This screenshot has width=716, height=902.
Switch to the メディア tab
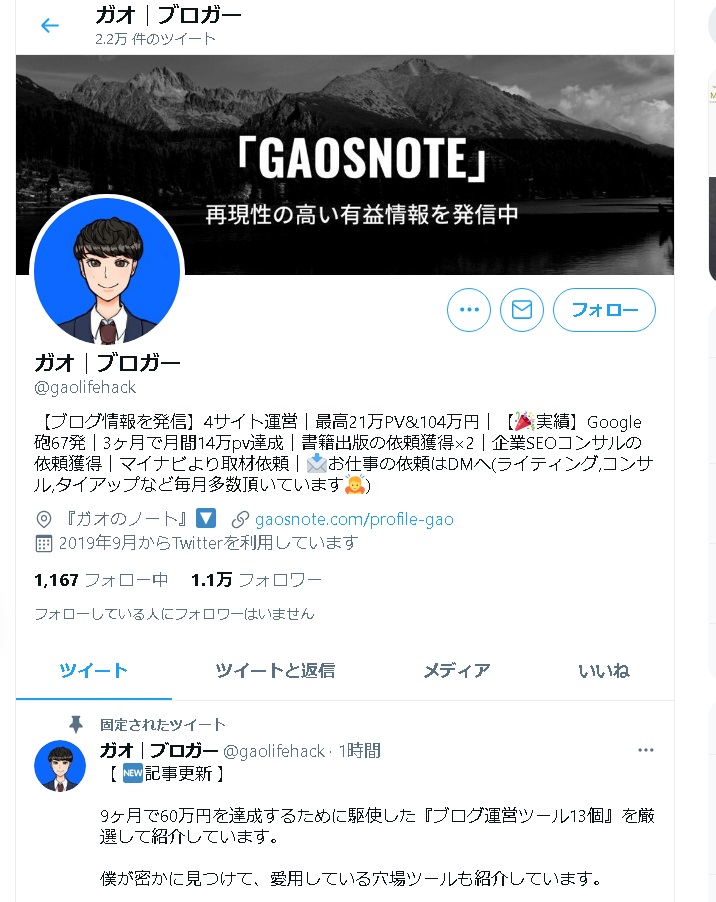[457, 671]
